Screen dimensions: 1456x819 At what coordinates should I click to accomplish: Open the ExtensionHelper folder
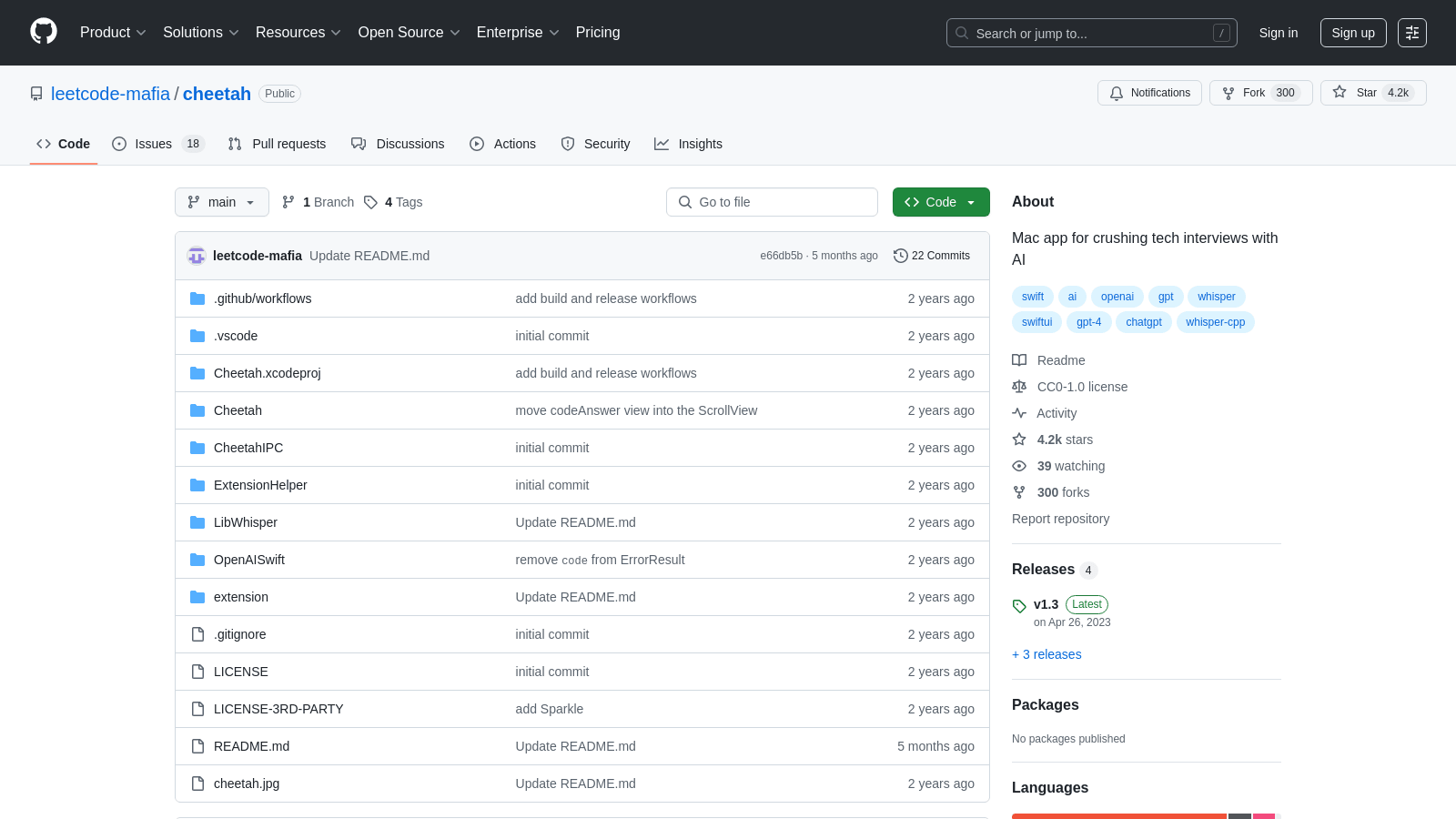click(260, 485)
